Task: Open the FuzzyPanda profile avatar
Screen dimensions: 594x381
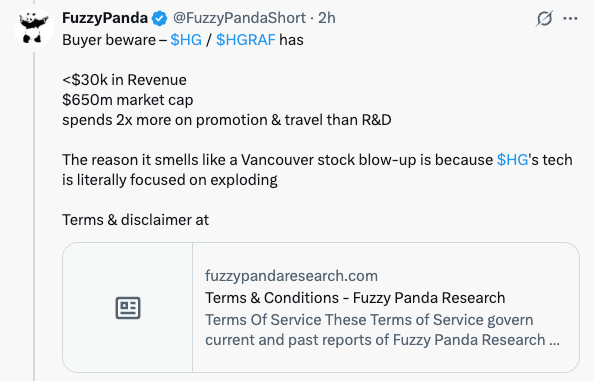Action: pos(34,28)
